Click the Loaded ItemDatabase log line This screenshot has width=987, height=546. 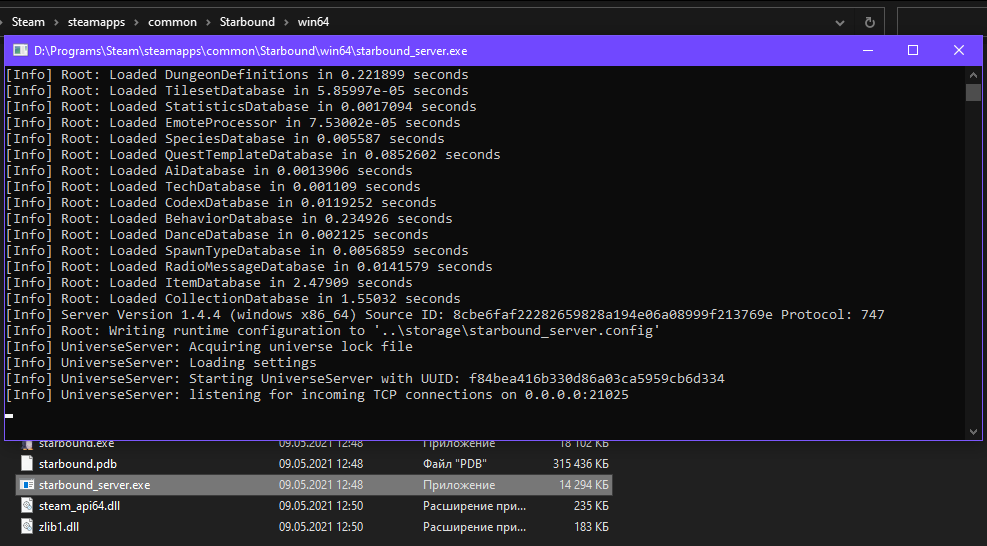[x=209, y=283]
